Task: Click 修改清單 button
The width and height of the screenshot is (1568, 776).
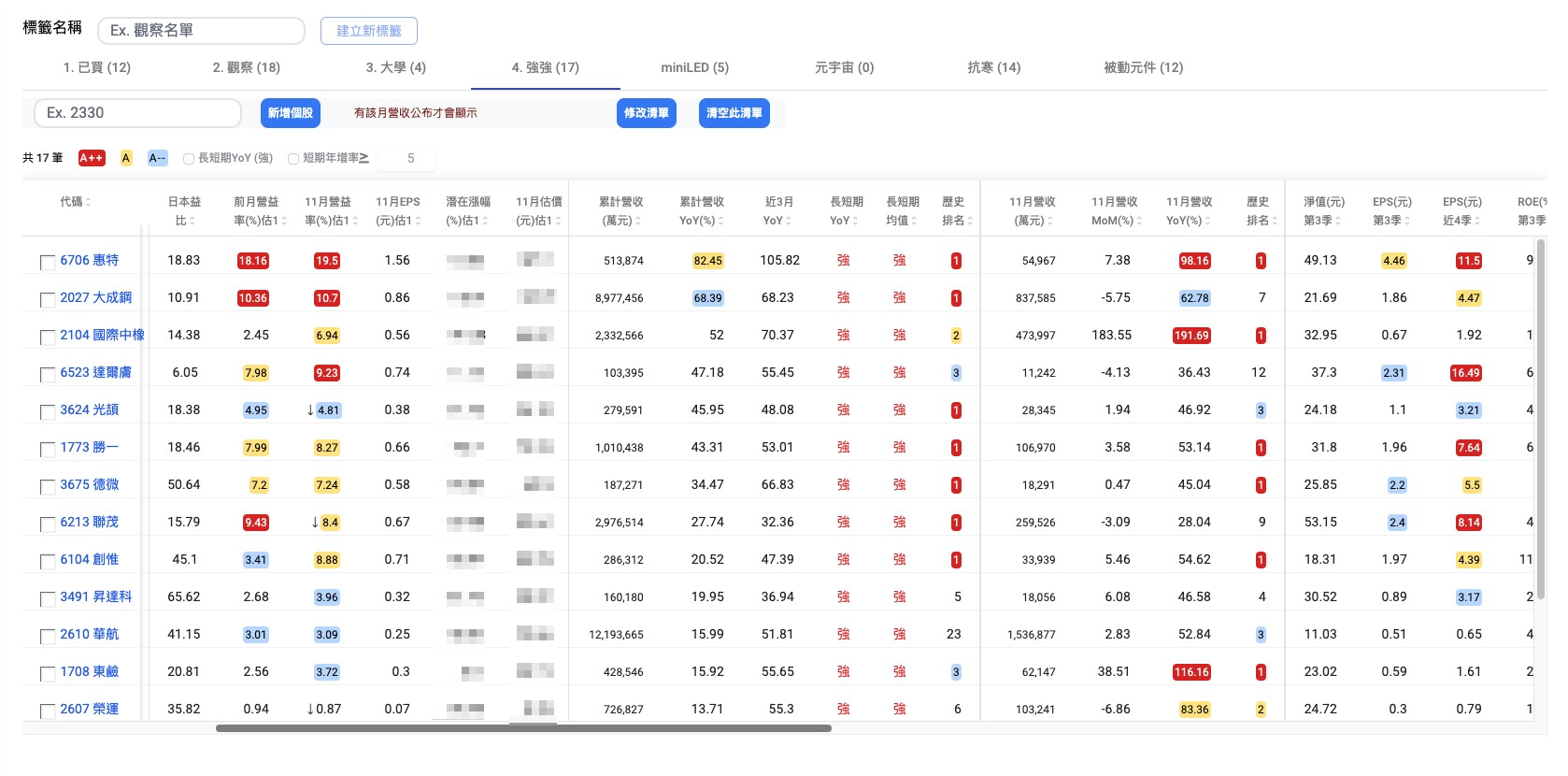Action: click(x=647, y=113)
